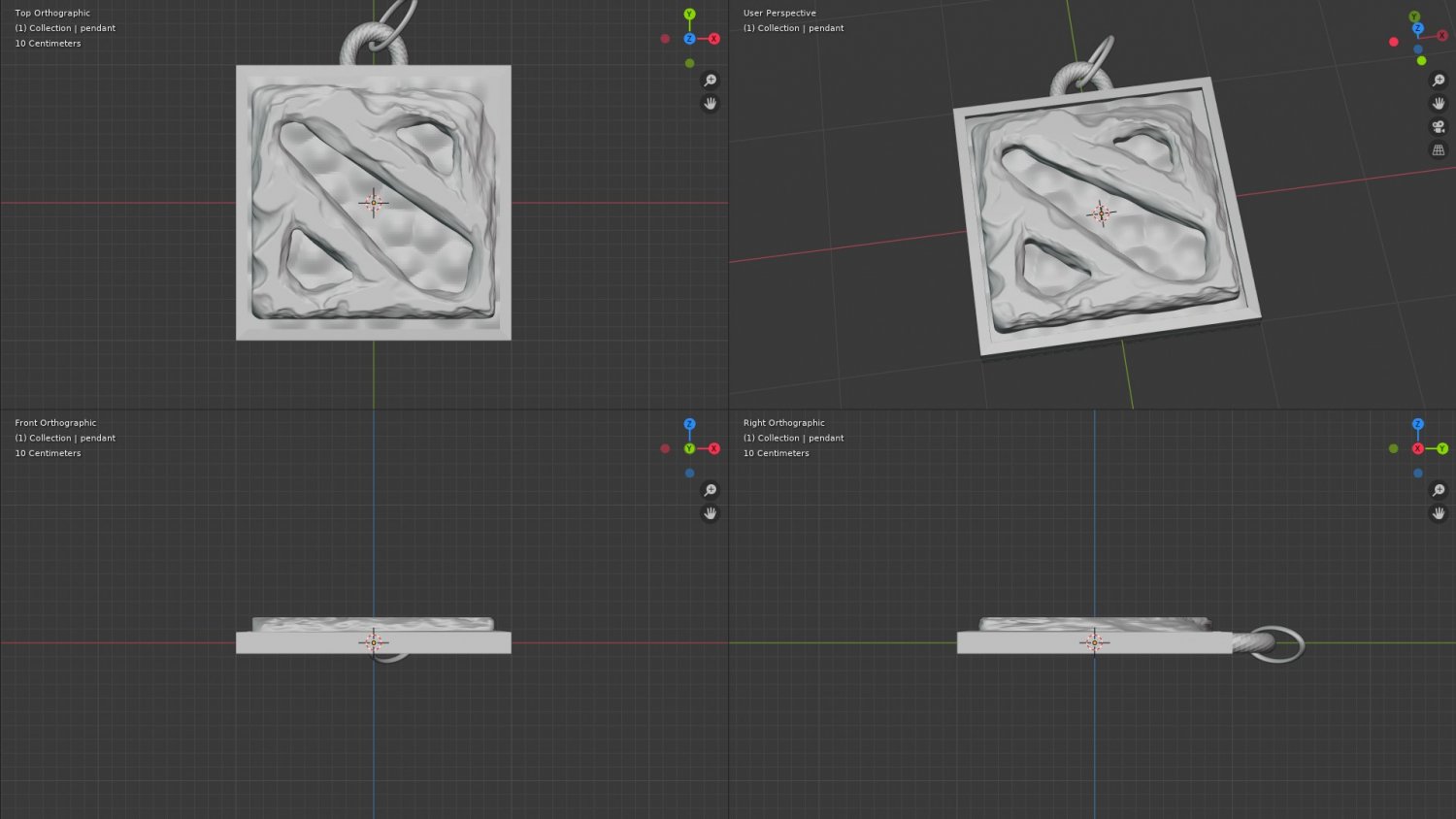Image resolution: width=1456 pixels, height=819 pixels.
Task: Click '(1) Collection | pendant' text in Right Orthographic view
Action: (794, 439)
